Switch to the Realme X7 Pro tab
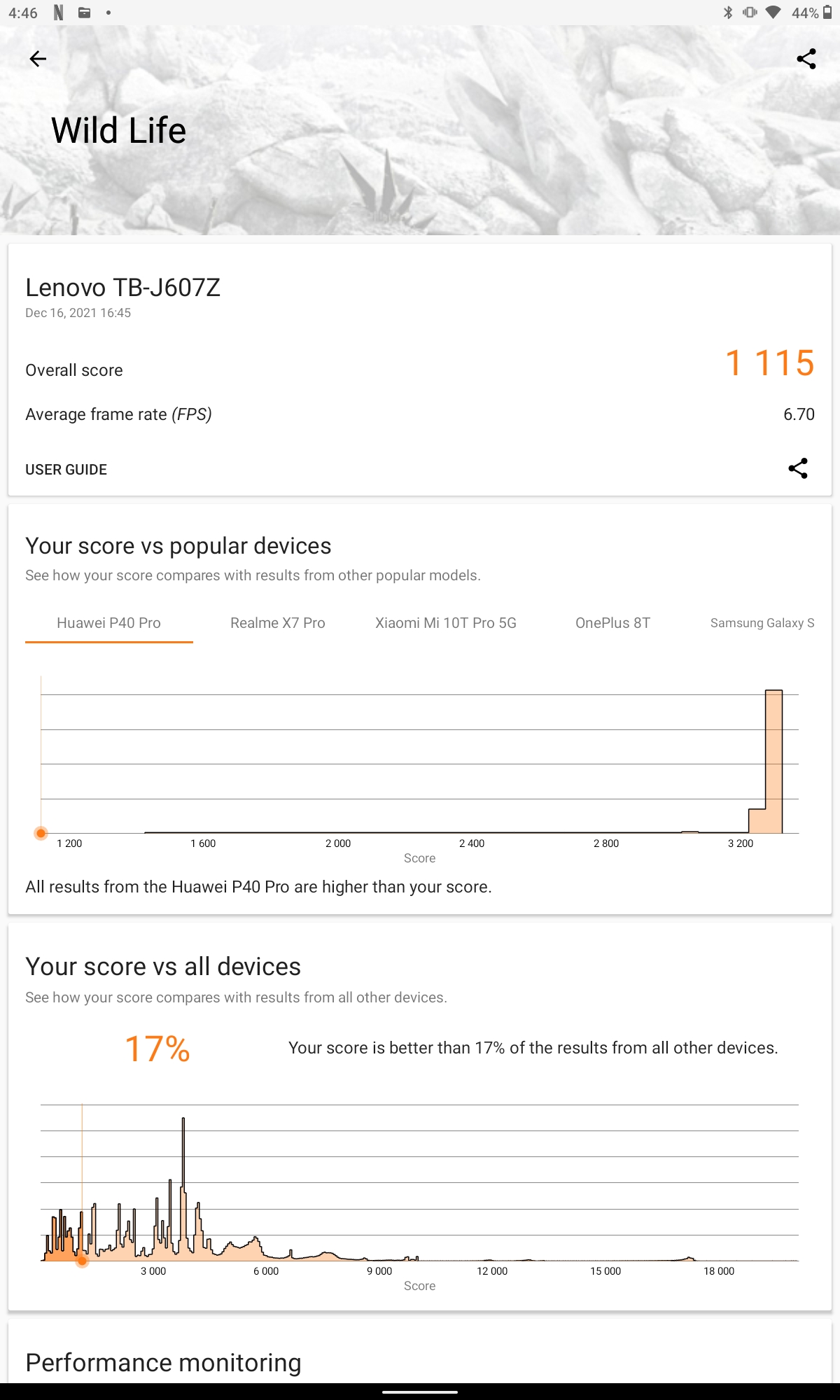840x1400 pixels. (x=278, y=623)
